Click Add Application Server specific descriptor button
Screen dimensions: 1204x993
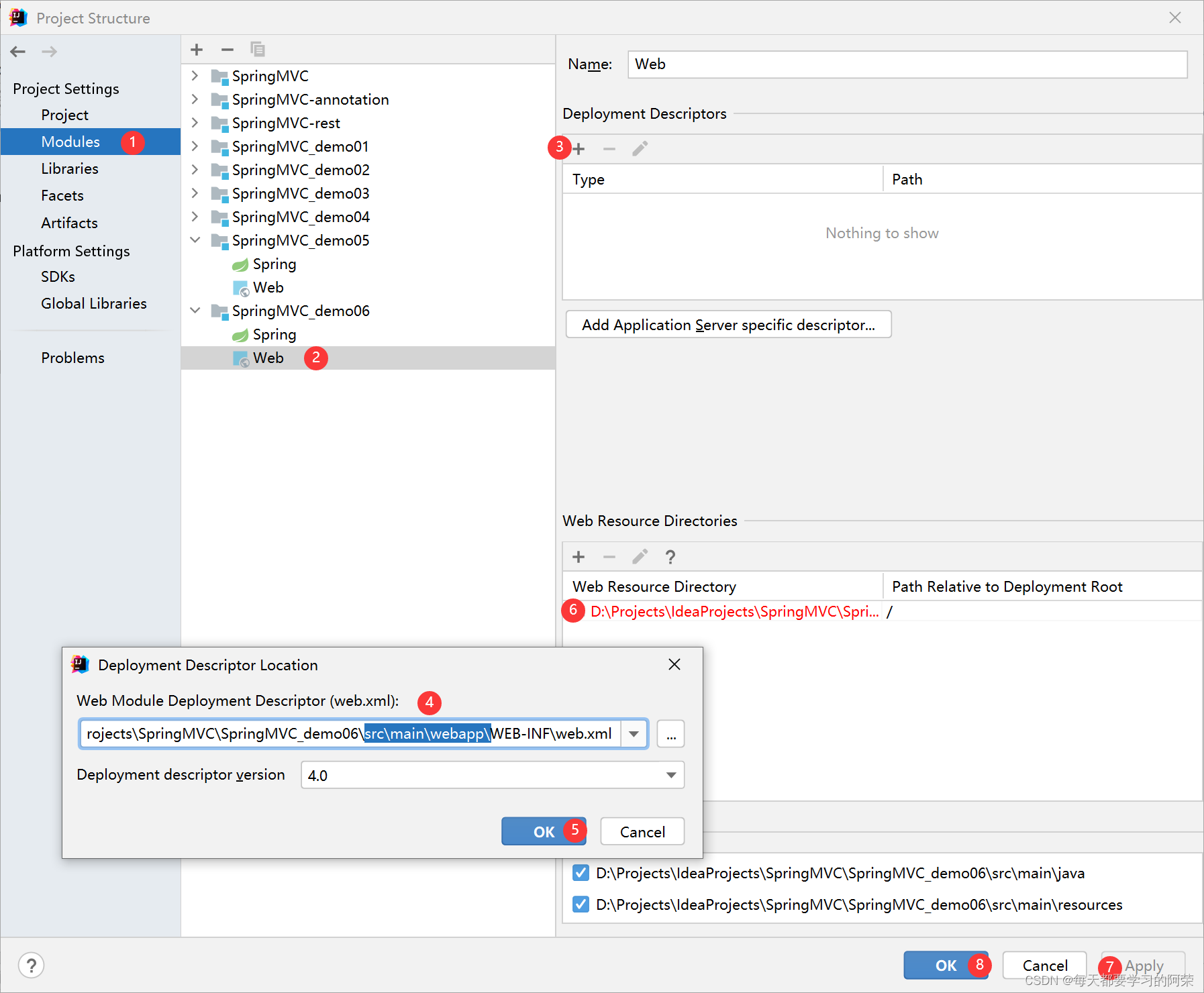[729, 325]
